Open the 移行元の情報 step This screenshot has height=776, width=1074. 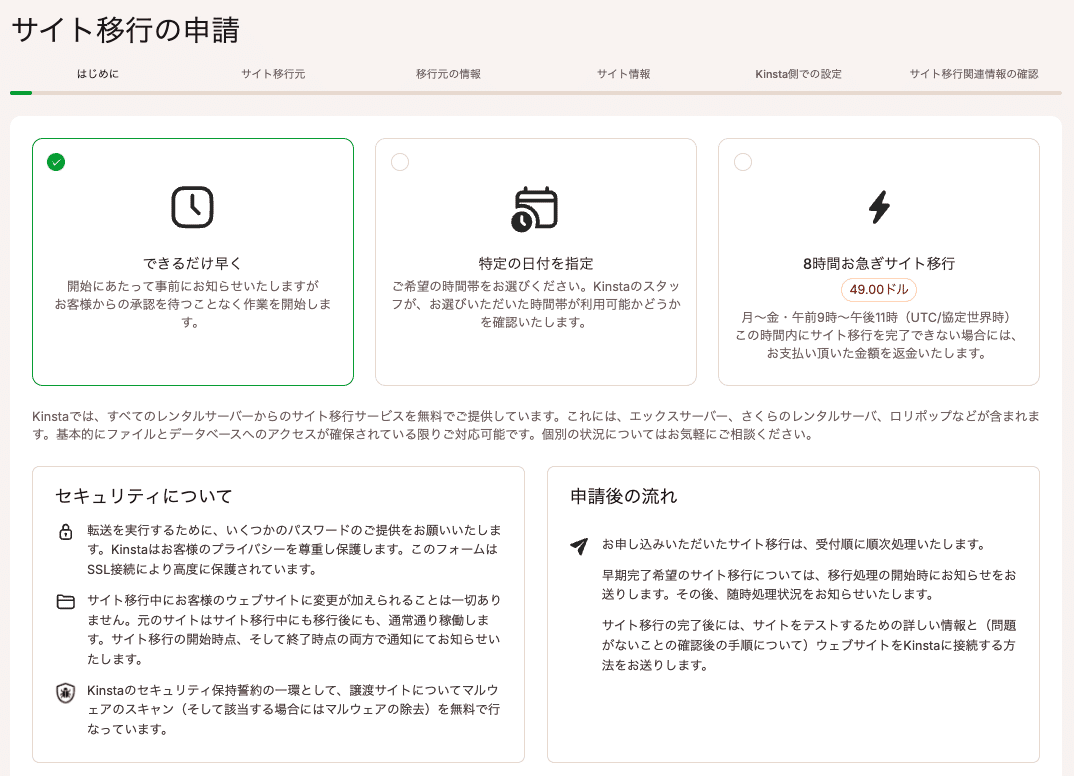pyautogui.click(x=448, y=73)
